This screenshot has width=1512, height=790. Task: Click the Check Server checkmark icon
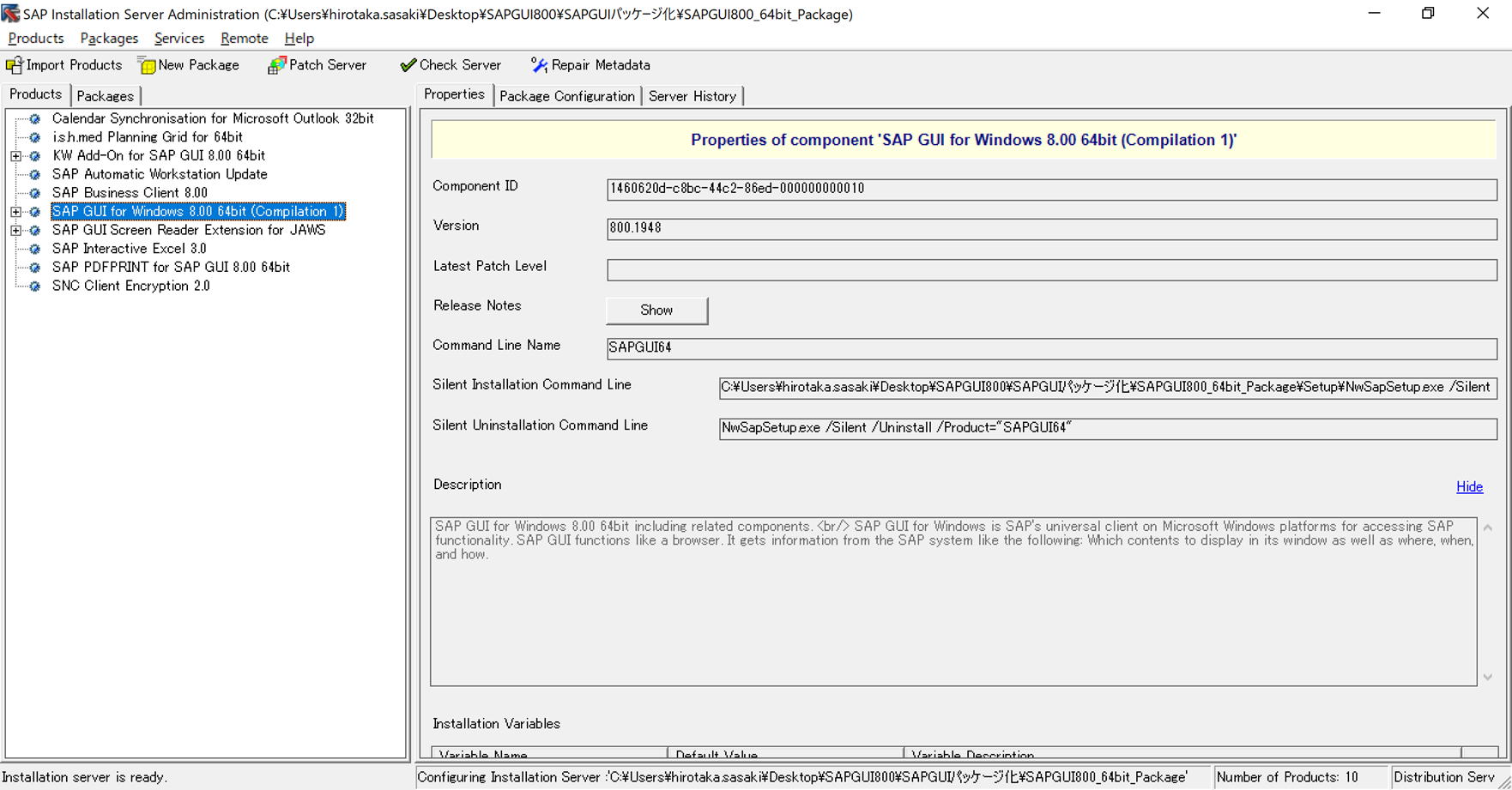(408, 65)
